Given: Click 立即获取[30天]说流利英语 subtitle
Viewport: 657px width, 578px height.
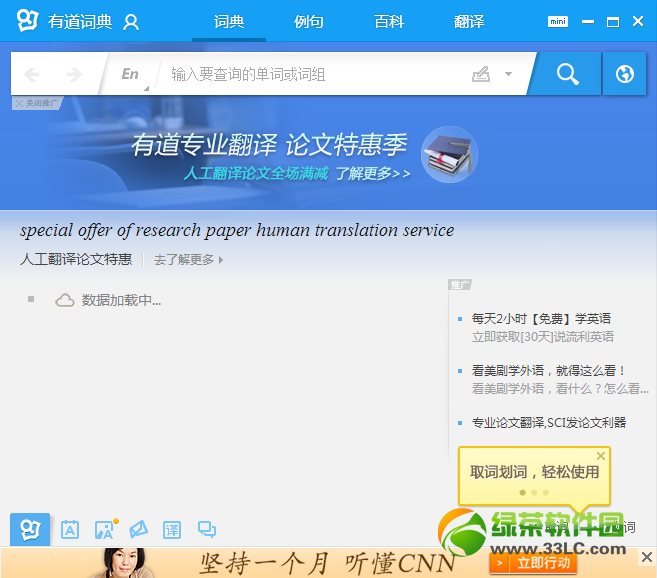Looking at the screenshot, I should point(543,337).
